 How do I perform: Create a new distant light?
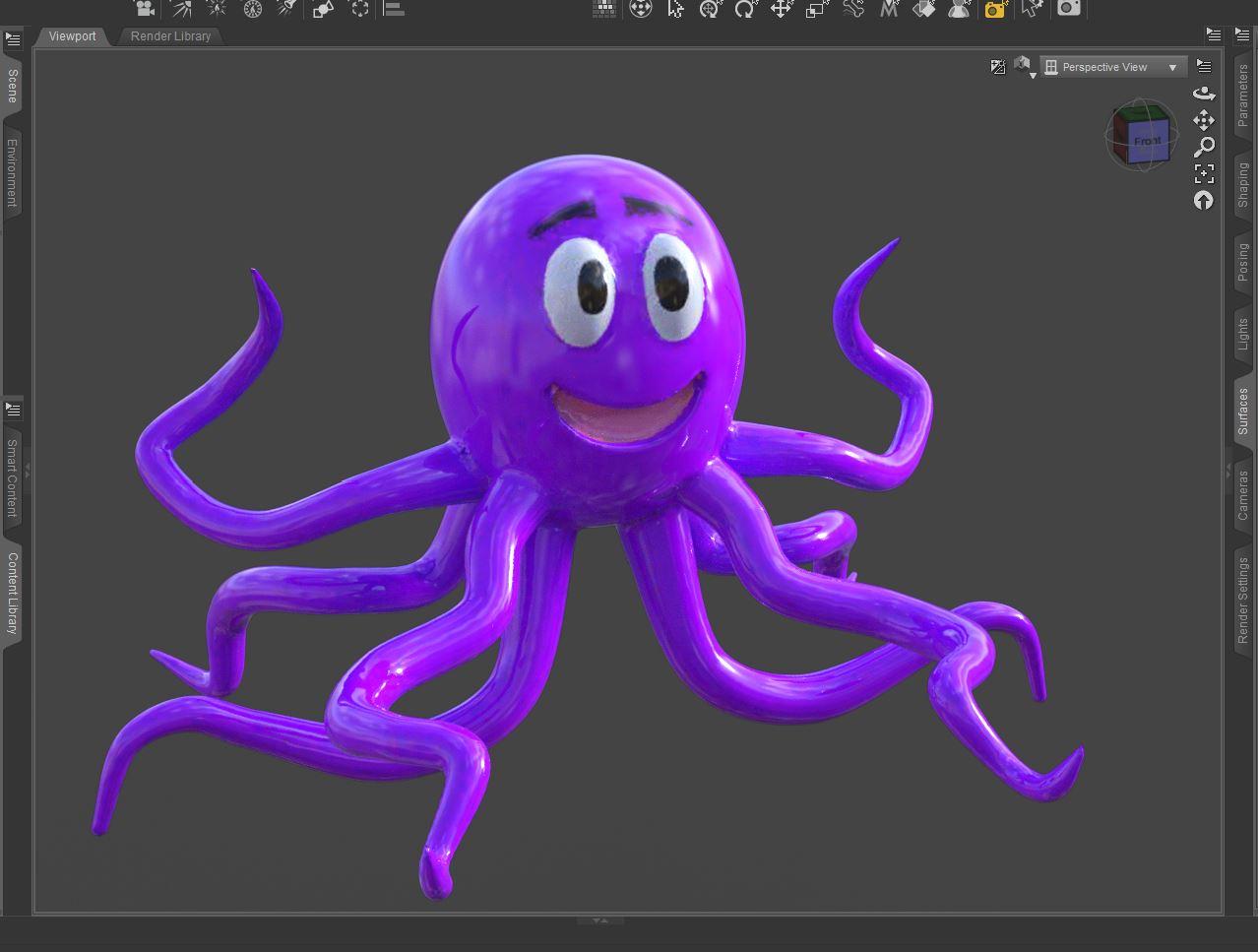pos(181,8)
